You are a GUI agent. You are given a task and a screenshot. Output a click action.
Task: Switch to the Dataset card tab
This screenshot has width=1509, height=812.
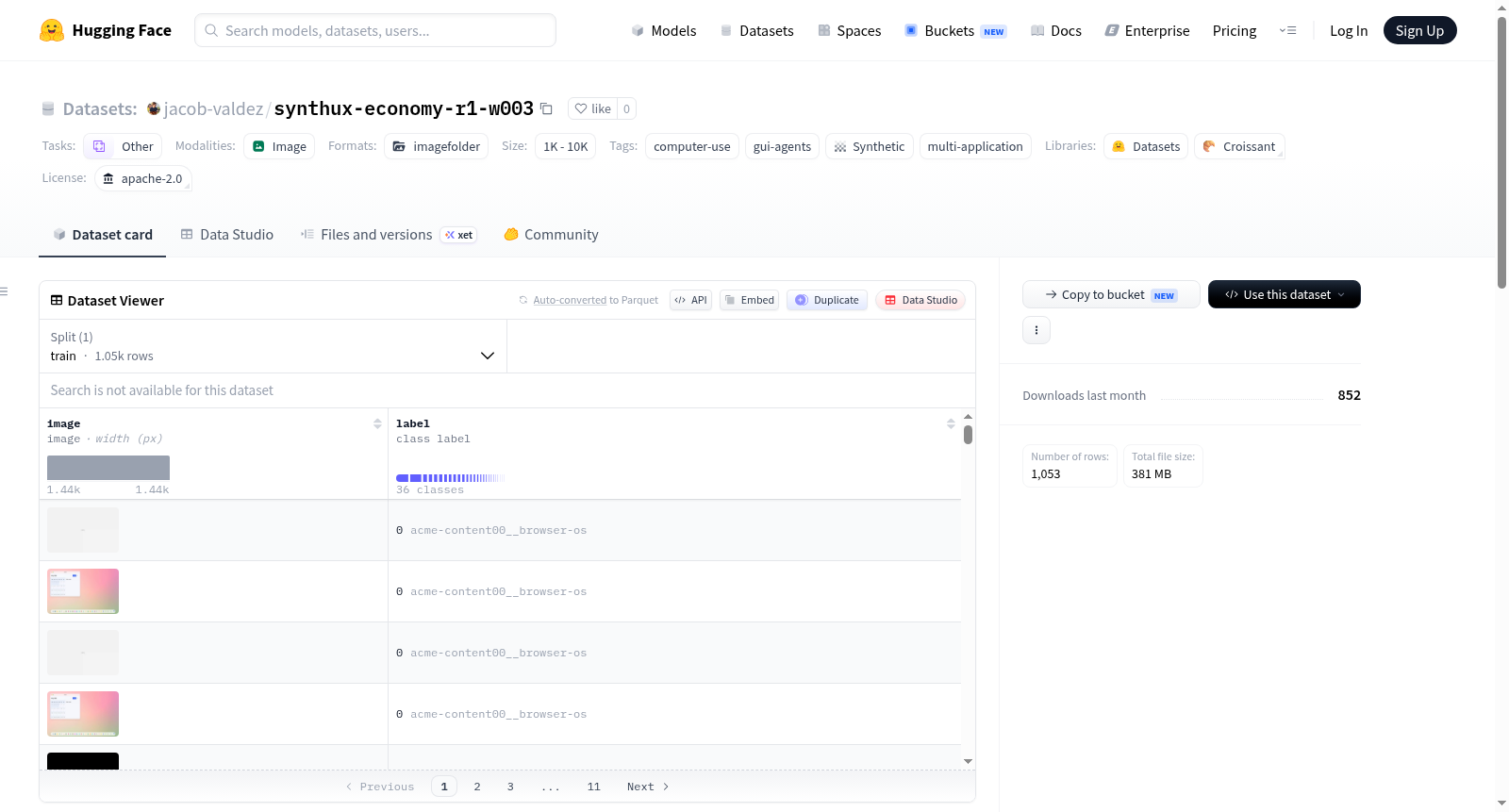[103, 234]
